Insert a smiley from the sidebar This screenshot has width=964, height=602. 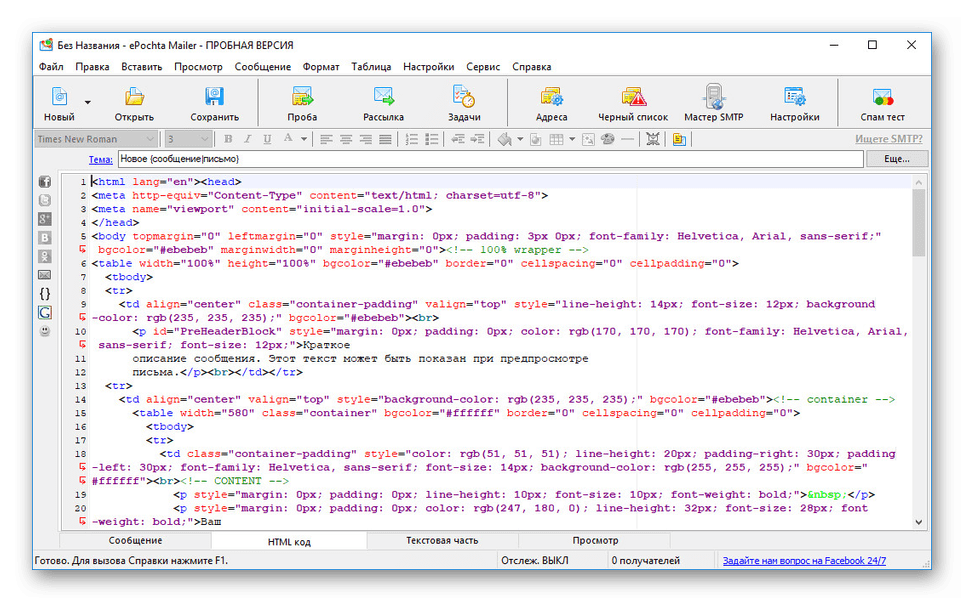click(x=44, y=331)
